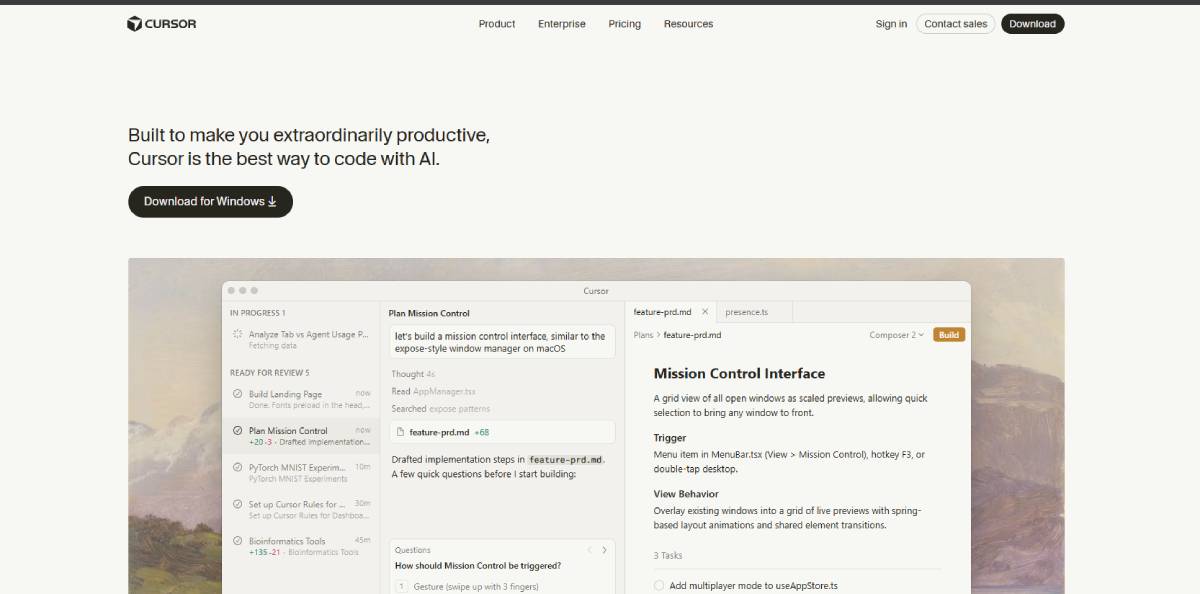Open the Product menu
The width and height of the screenshot is (1200, 594).
coord(497,24)
